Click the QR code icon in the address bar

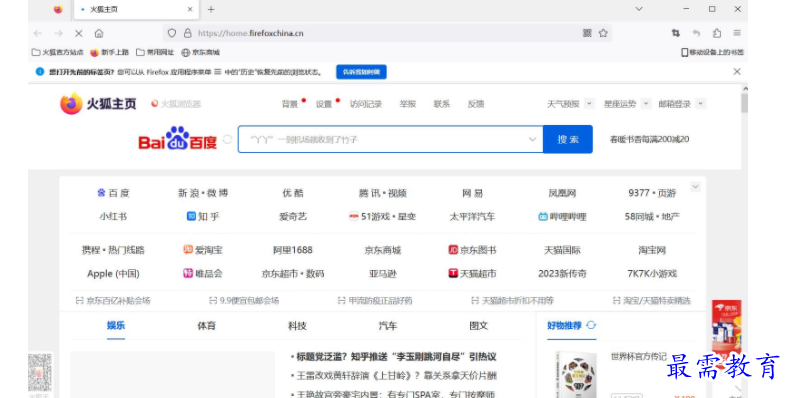click(x=587, y=33)
